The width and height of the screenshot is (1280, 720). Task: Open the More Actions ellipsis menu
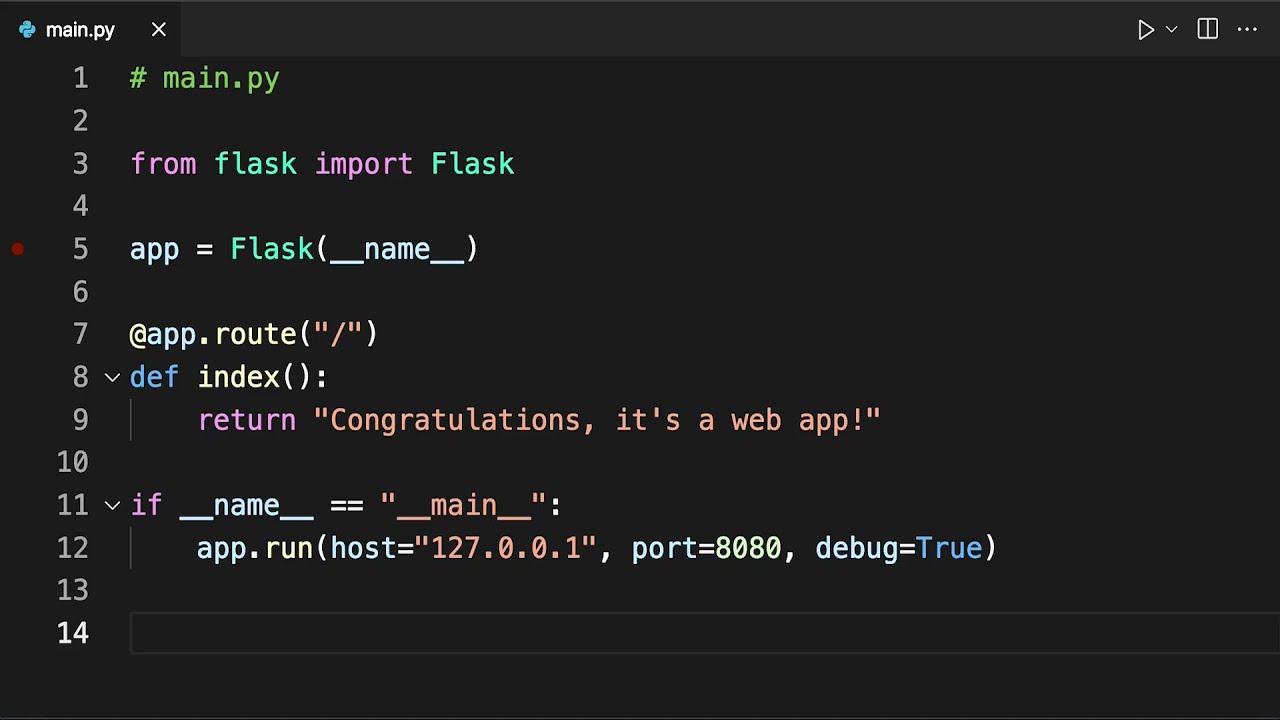point(1247,30)
